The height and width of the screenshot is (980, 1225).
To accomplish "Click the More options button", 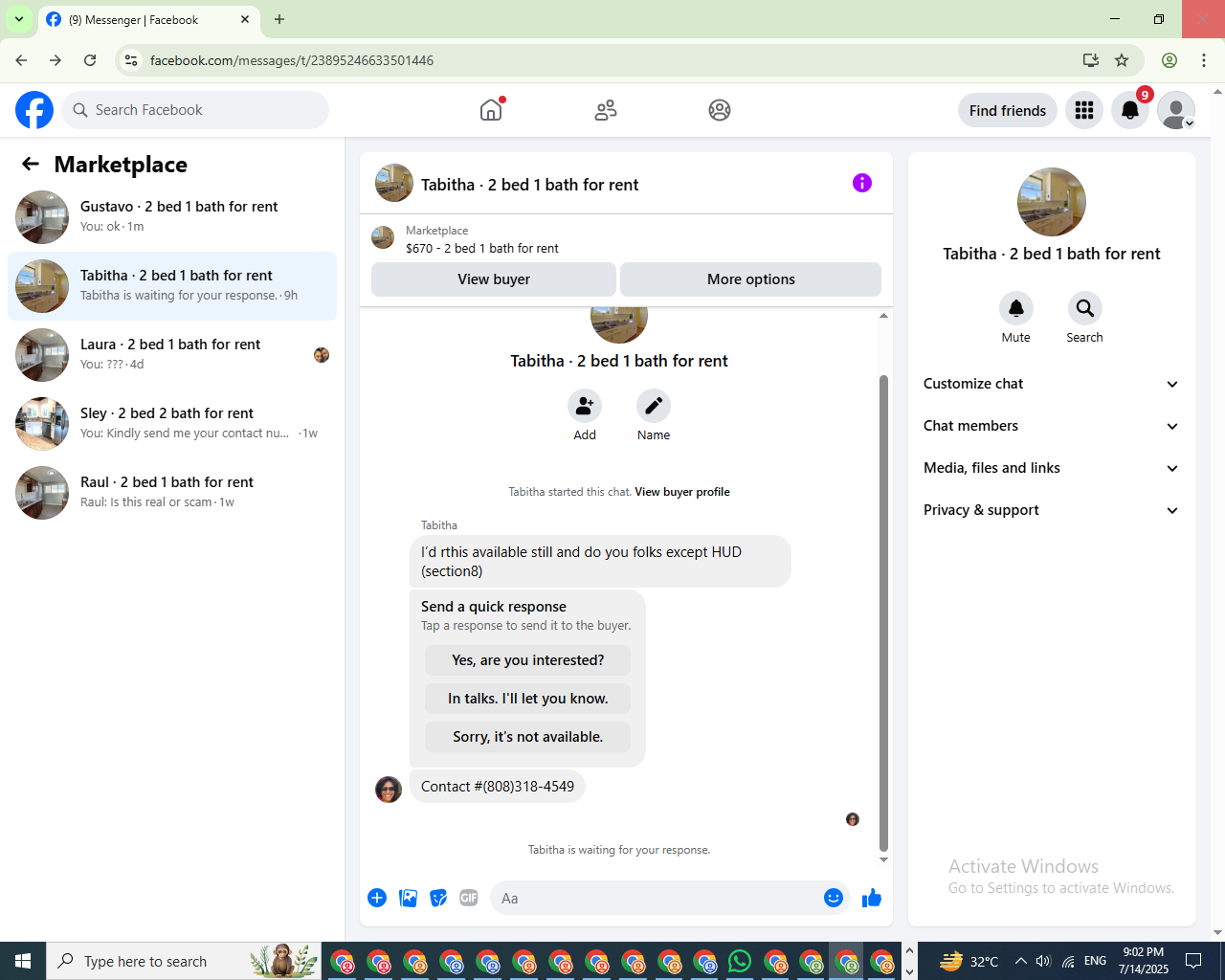I will point(751,279).
